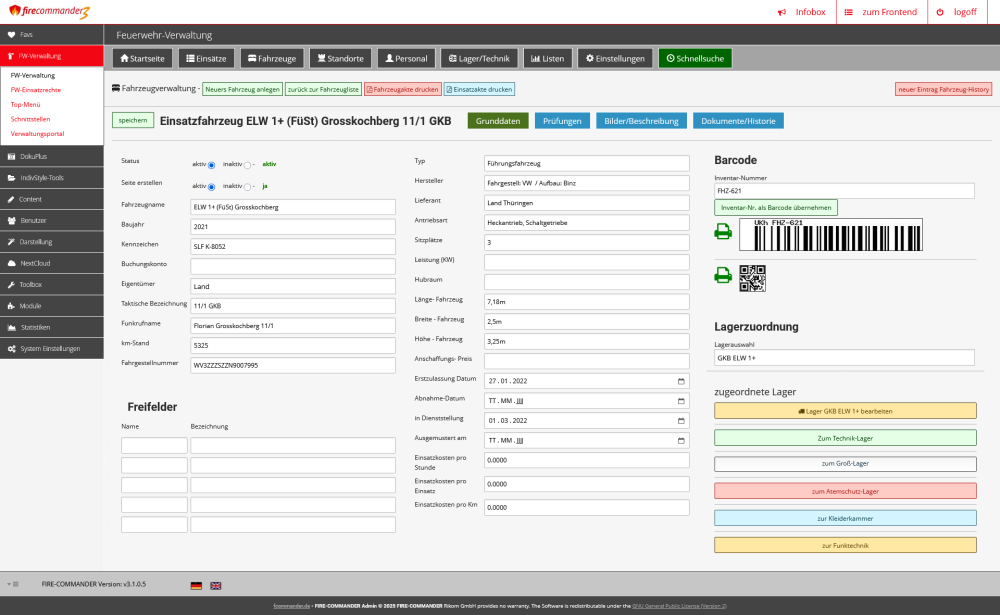Select the British flag language icon
1000x615 pixels.
click(216, 585)
